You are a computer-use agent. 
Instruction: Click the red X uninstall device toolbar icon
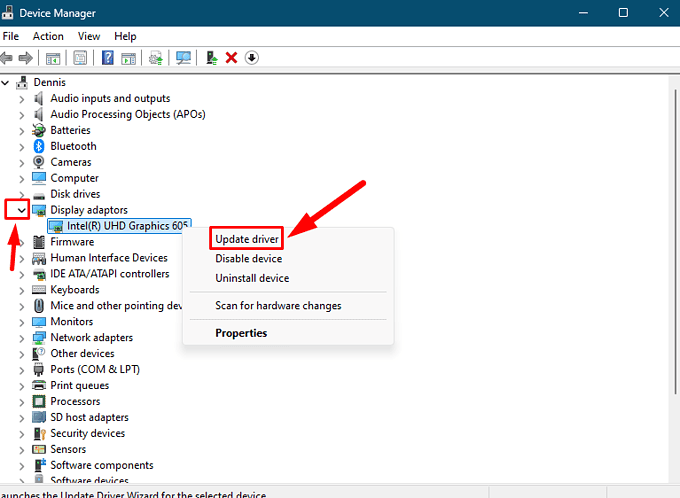(231, 58)
